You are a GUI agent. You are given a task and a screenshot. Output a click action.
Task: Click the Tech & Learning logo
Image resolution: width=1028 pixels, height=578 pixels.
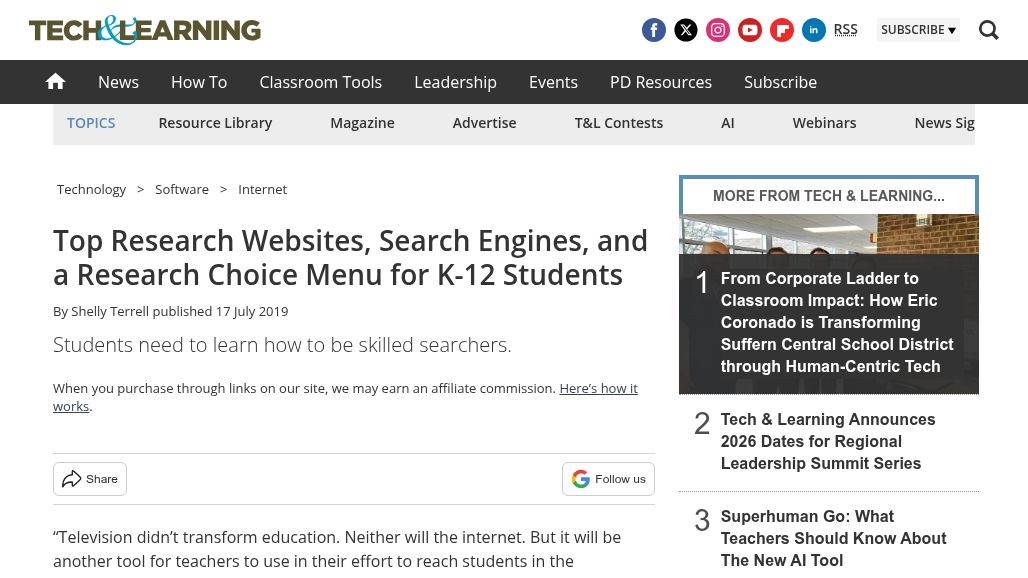tap(144, 30)
